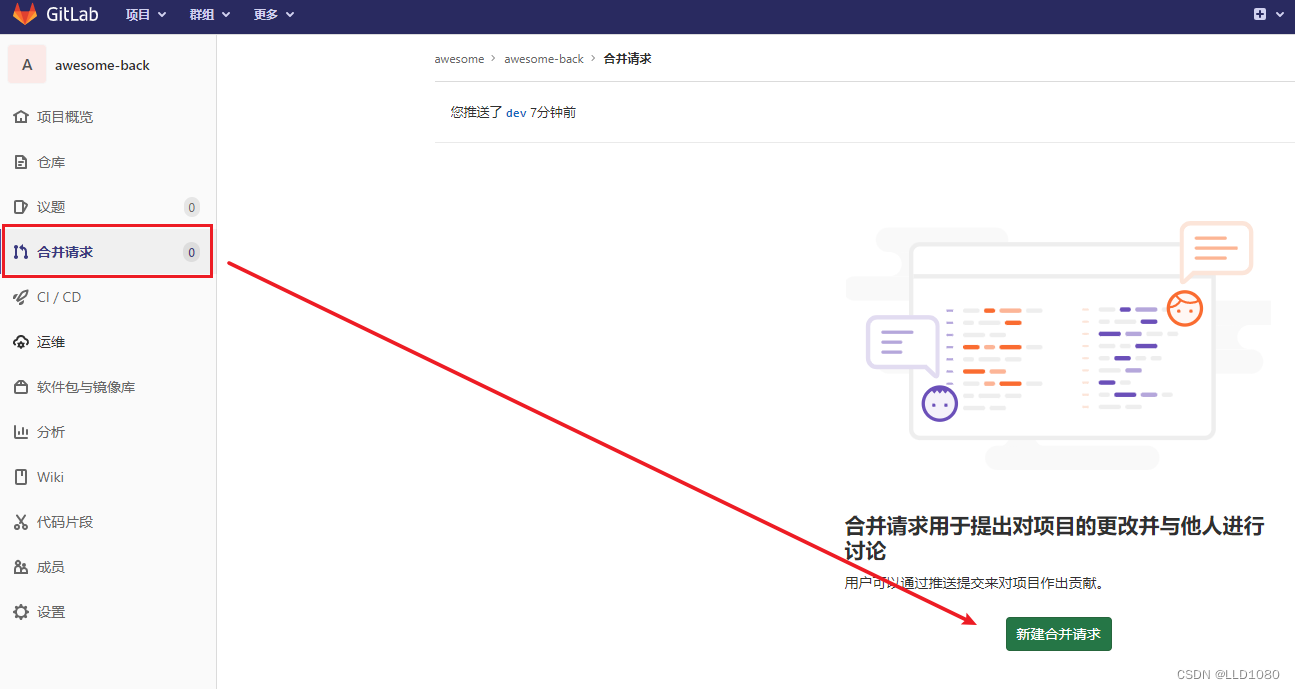Screen dimensions: 1295x689
Task: Click the people icon beside 成员
Action: pos(21,567)
